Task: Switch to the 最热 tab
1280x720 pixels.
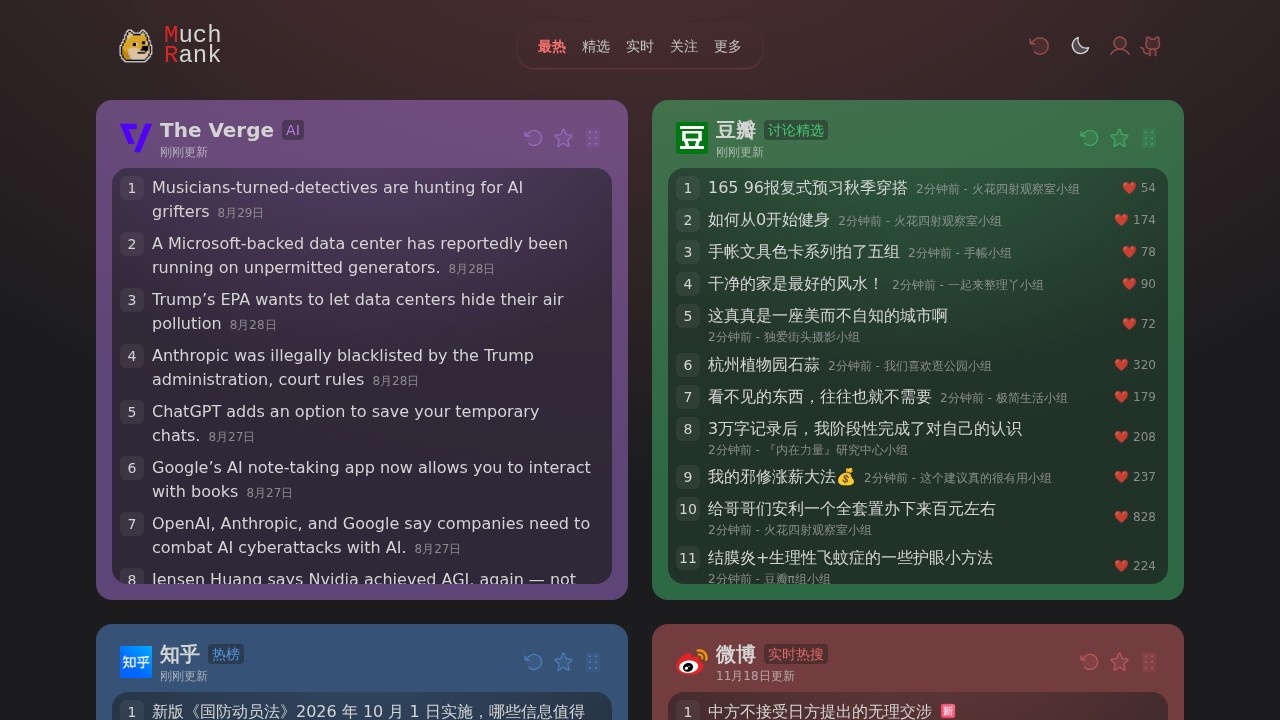Action: [x=552, y=46]
